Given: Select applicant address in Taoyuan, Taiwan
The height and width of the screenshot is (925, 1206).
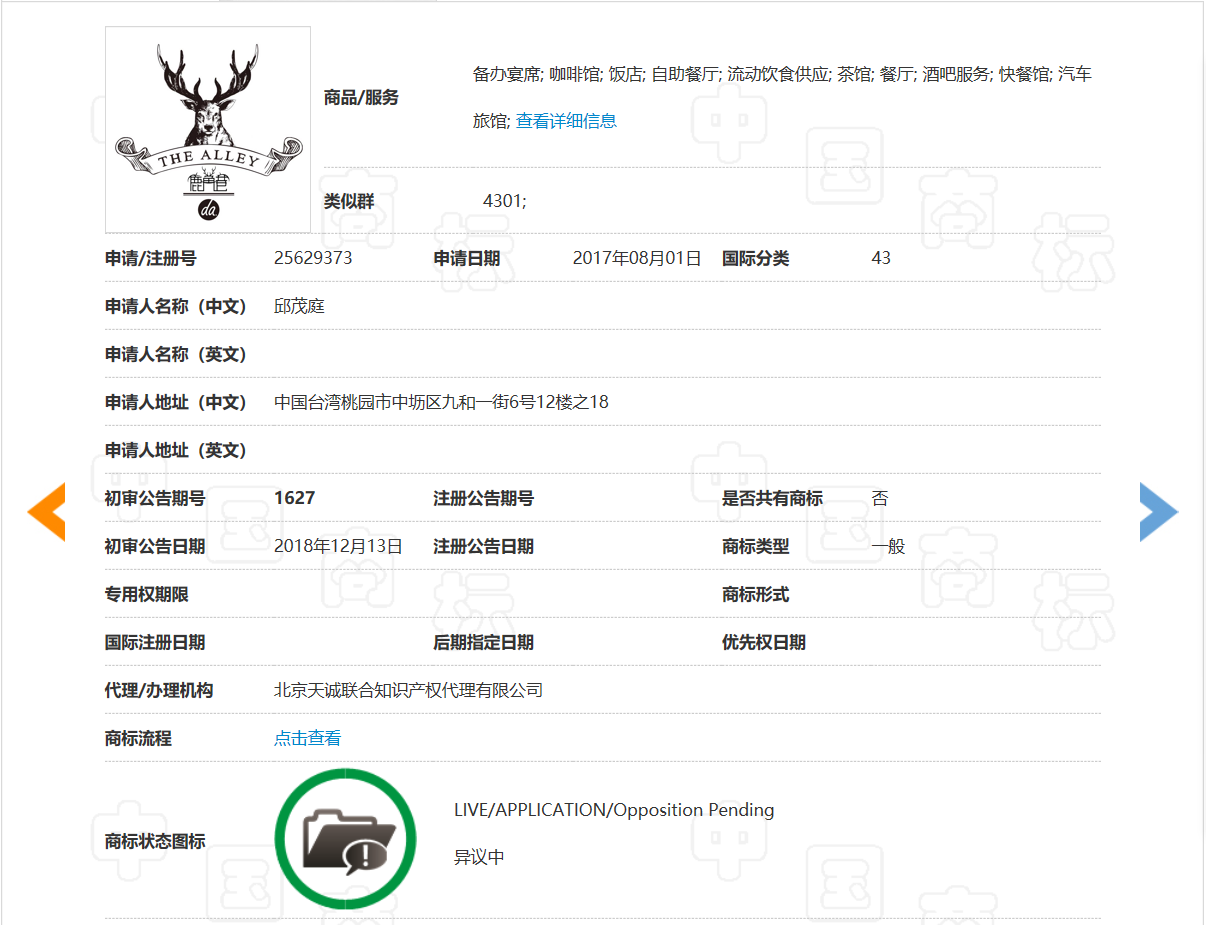Looking at the screenshot, I should click(441, 402).
